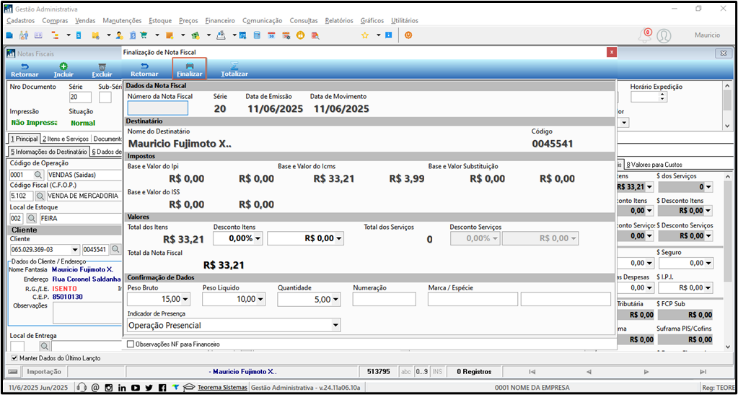738x395 pixels.
Task: Uncheck Manter Dados do Último Lanço
Action: (14, 358)
